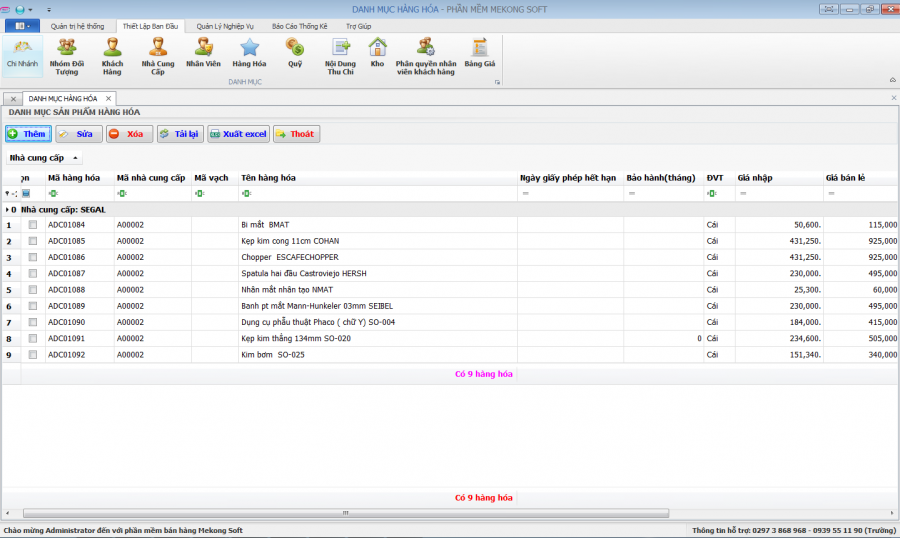Screen dimensions: 900x538
Task: Select the DANH MỤC HÀNG HÓA document tab
Action: [63, 99]
